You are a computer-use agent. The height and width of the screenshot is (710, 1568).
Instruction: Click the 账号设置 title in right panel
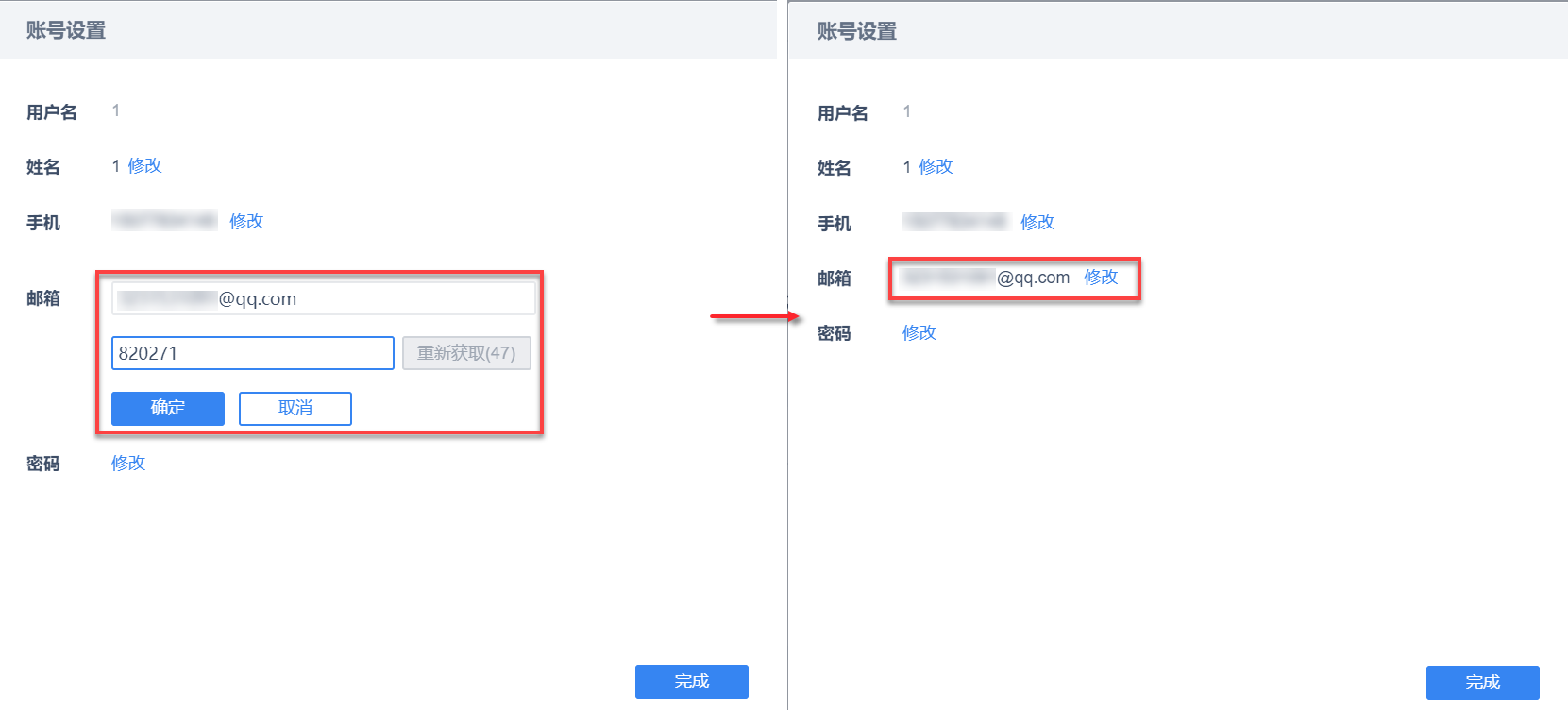857,31
